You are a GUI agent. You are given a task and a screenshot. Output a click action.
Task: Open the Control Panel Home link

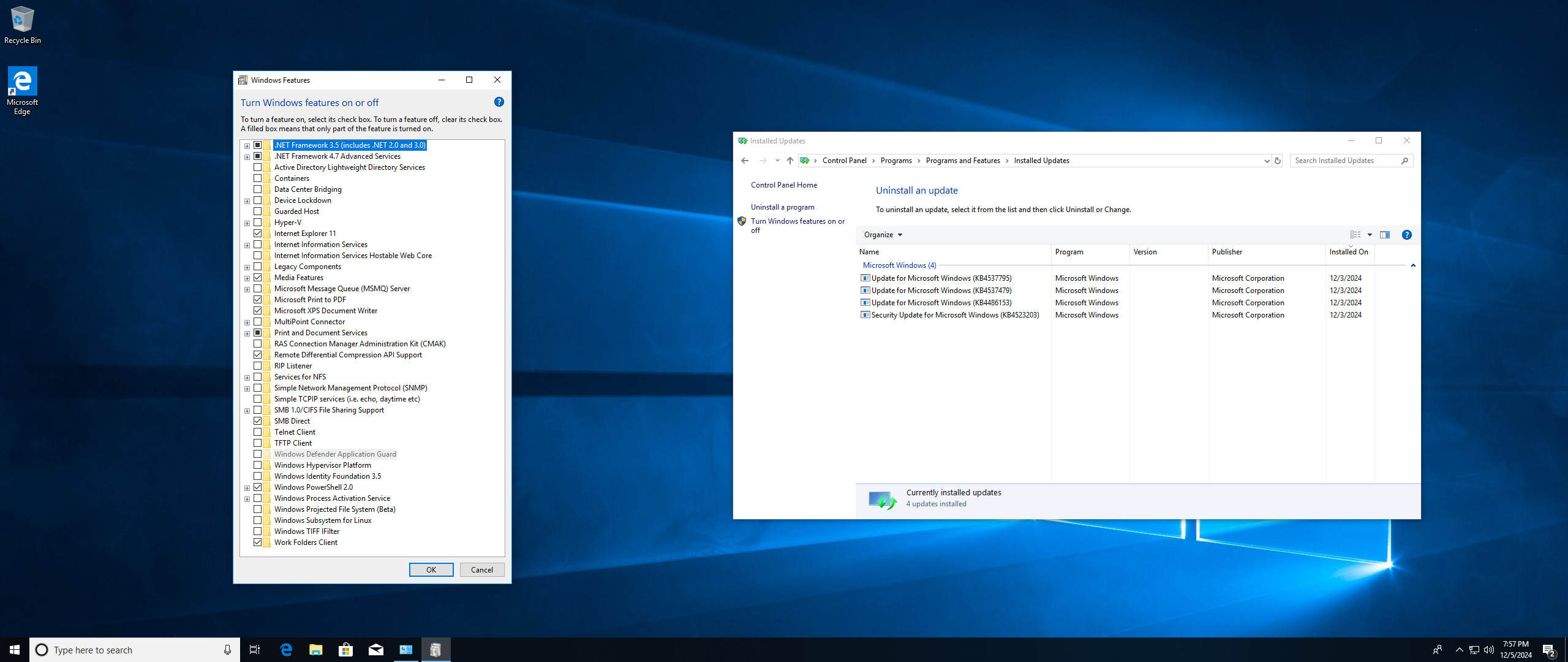coord(784,185)
